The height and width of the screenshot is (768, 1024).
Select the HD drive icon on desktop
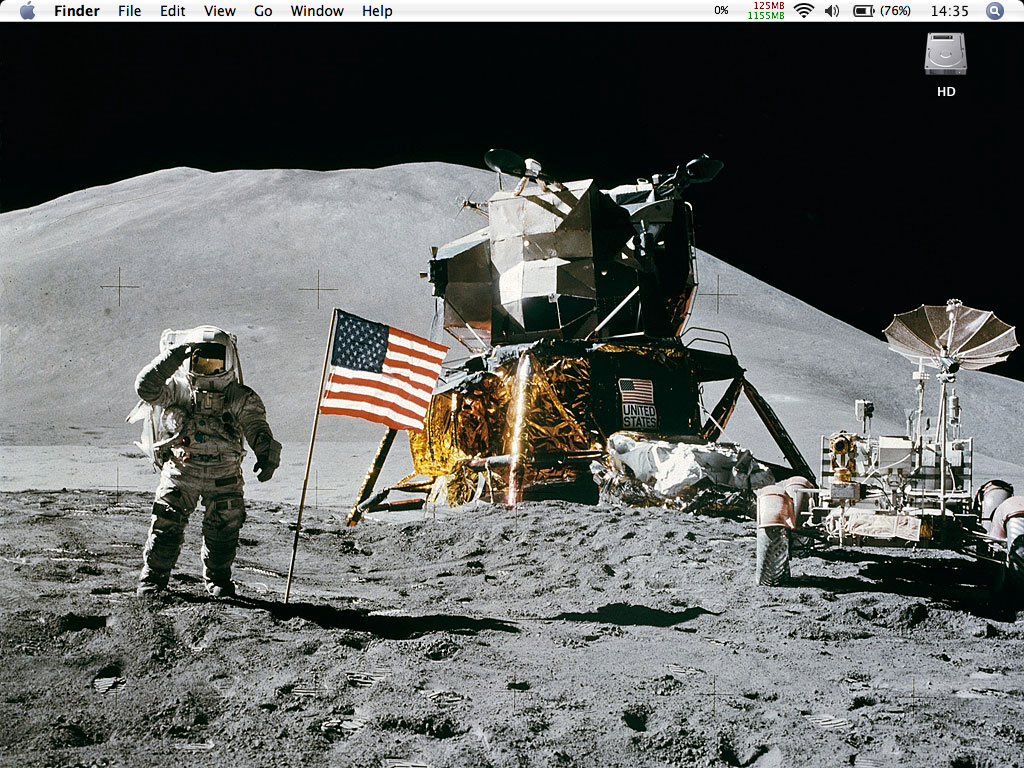[946, 54]
